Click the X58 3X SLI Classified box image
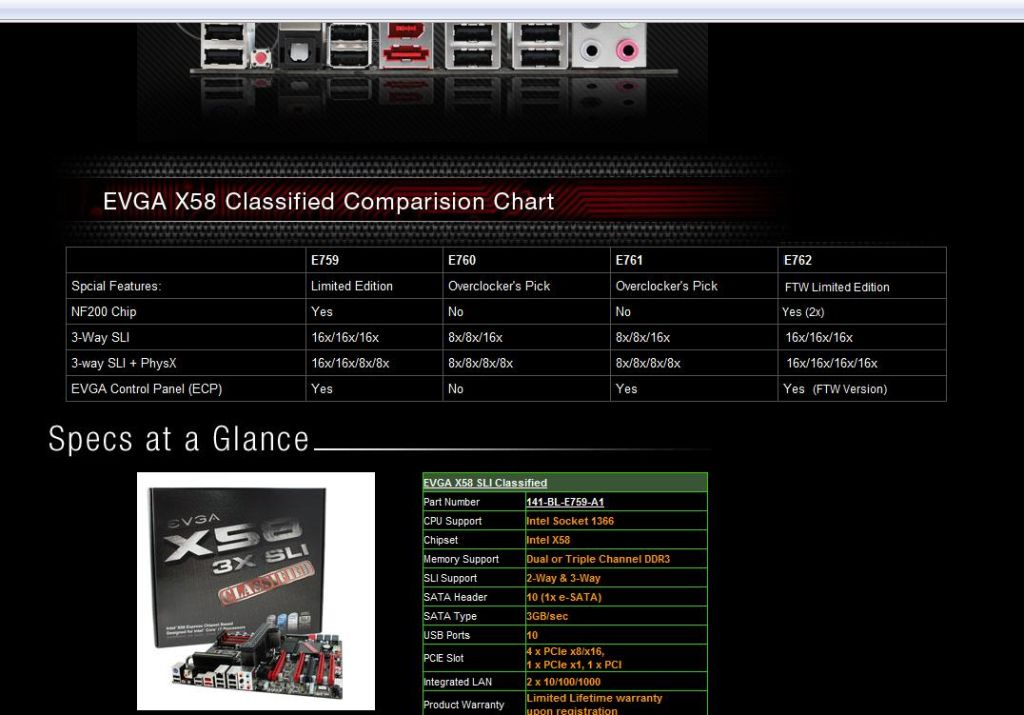 [x=255, y=591]
